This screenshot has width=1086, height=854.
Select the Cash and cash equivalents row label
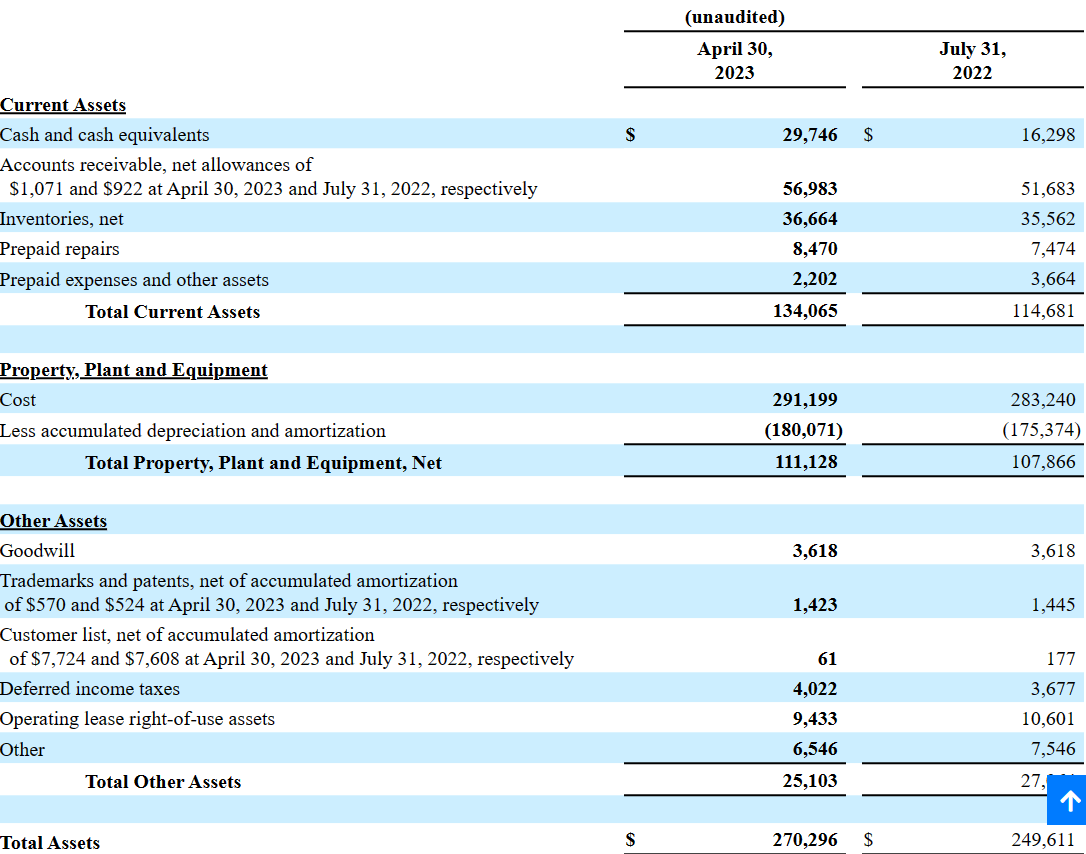pyautogui.click(x=105, y=135)
